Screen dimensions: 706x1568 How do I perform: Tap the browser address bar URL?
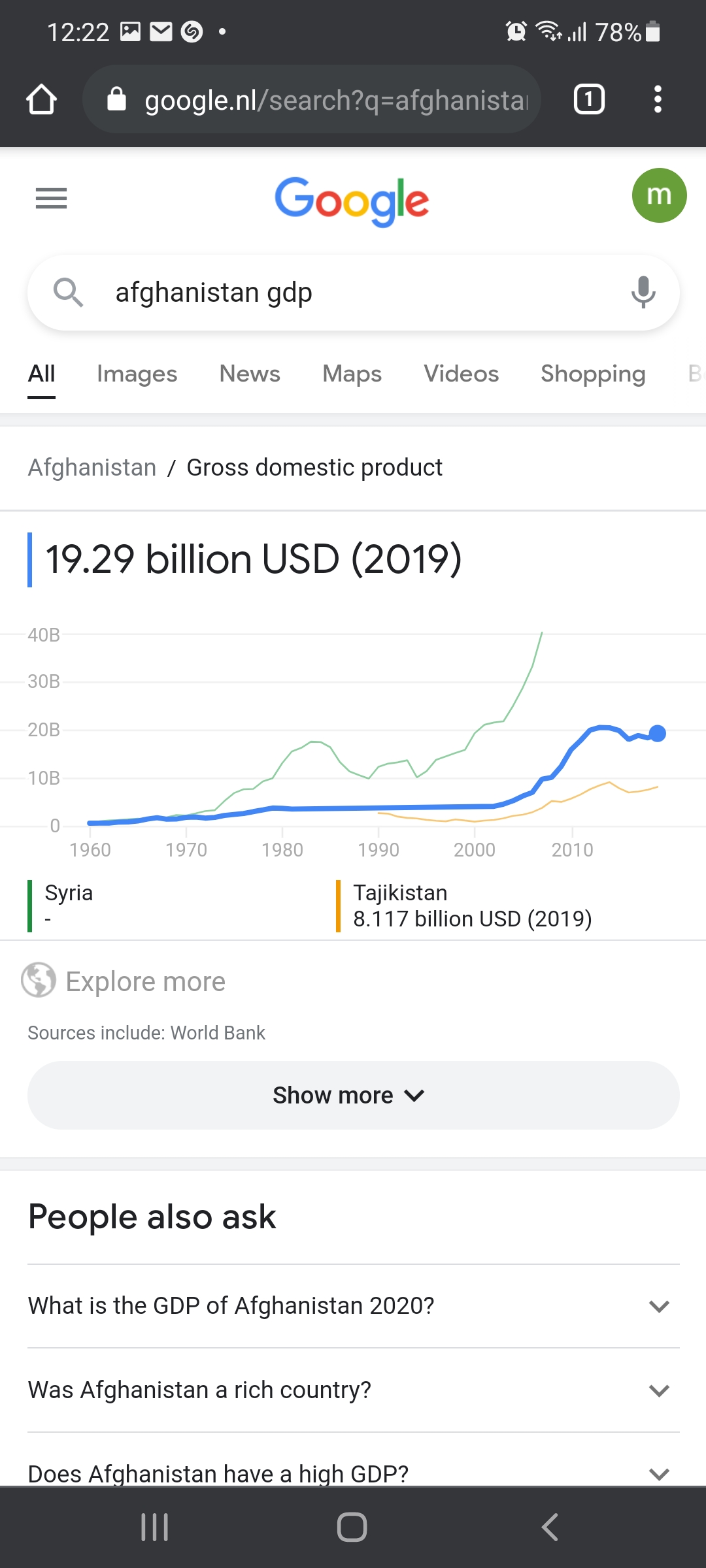335,100
